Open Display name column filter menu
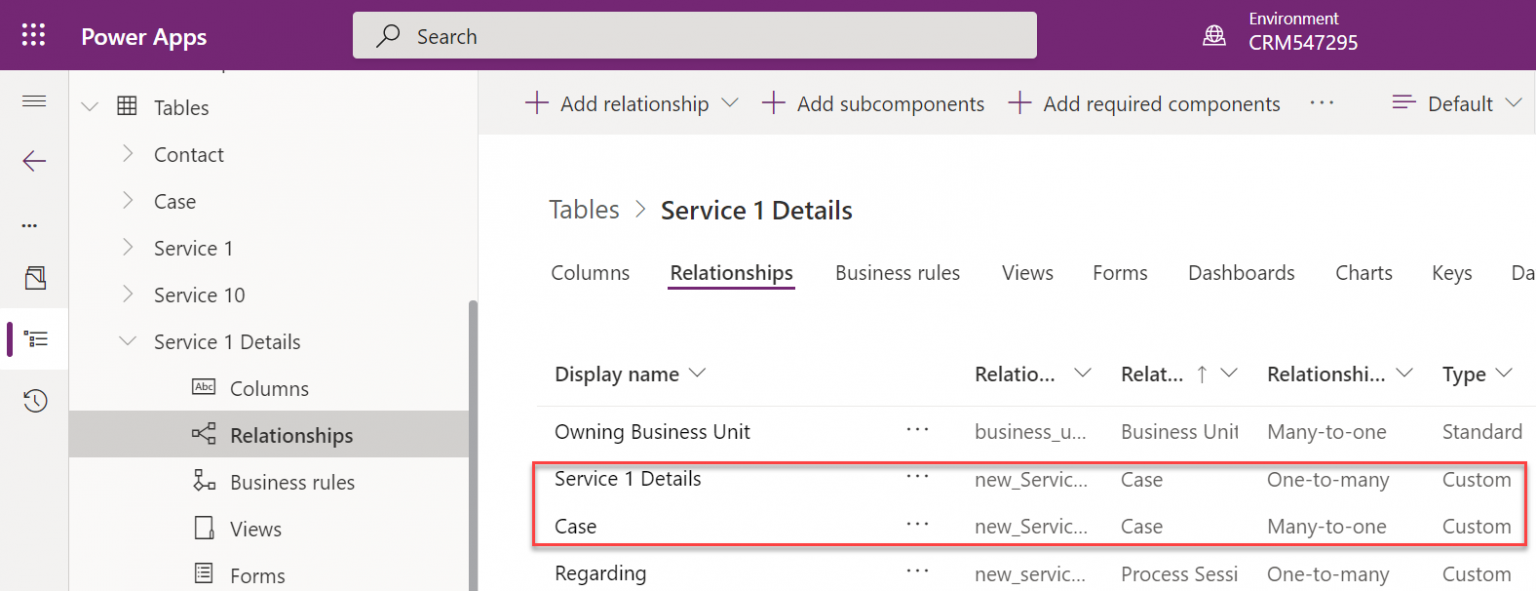The image size is (1536, 591). (x=697, y=373)
